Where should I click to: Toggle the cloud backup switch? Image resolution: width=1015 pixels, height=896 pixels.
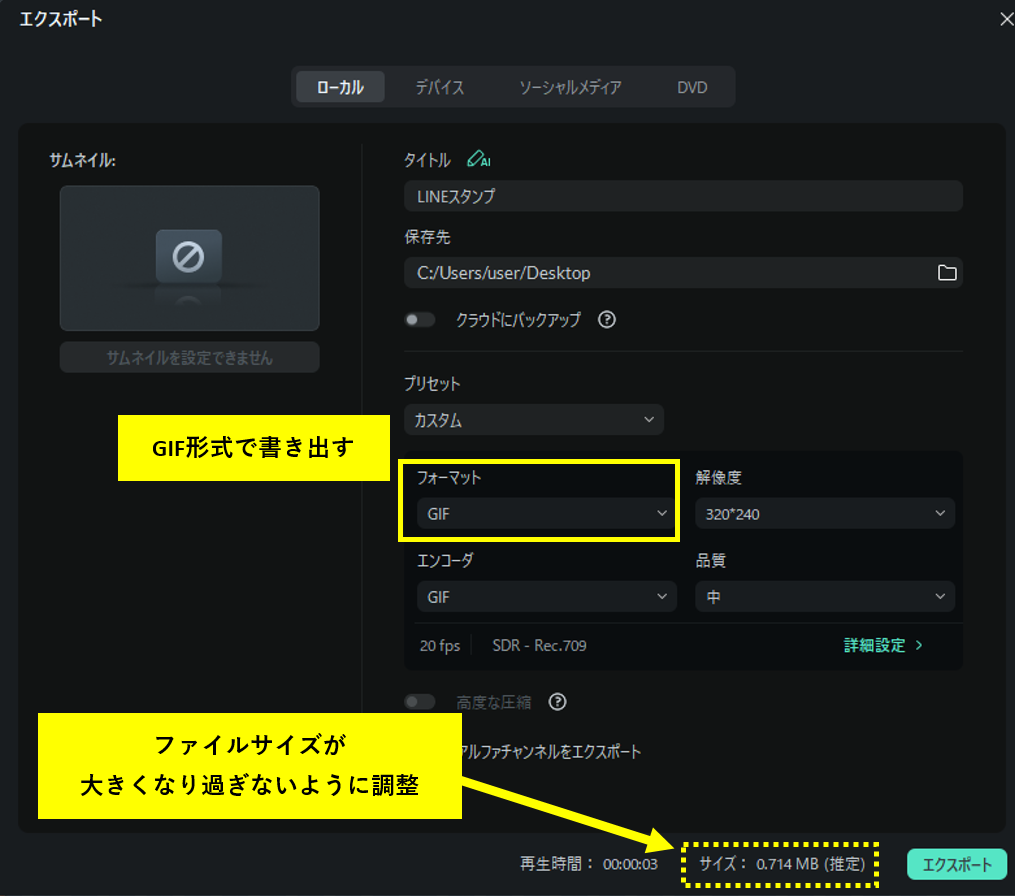point(420,320)
